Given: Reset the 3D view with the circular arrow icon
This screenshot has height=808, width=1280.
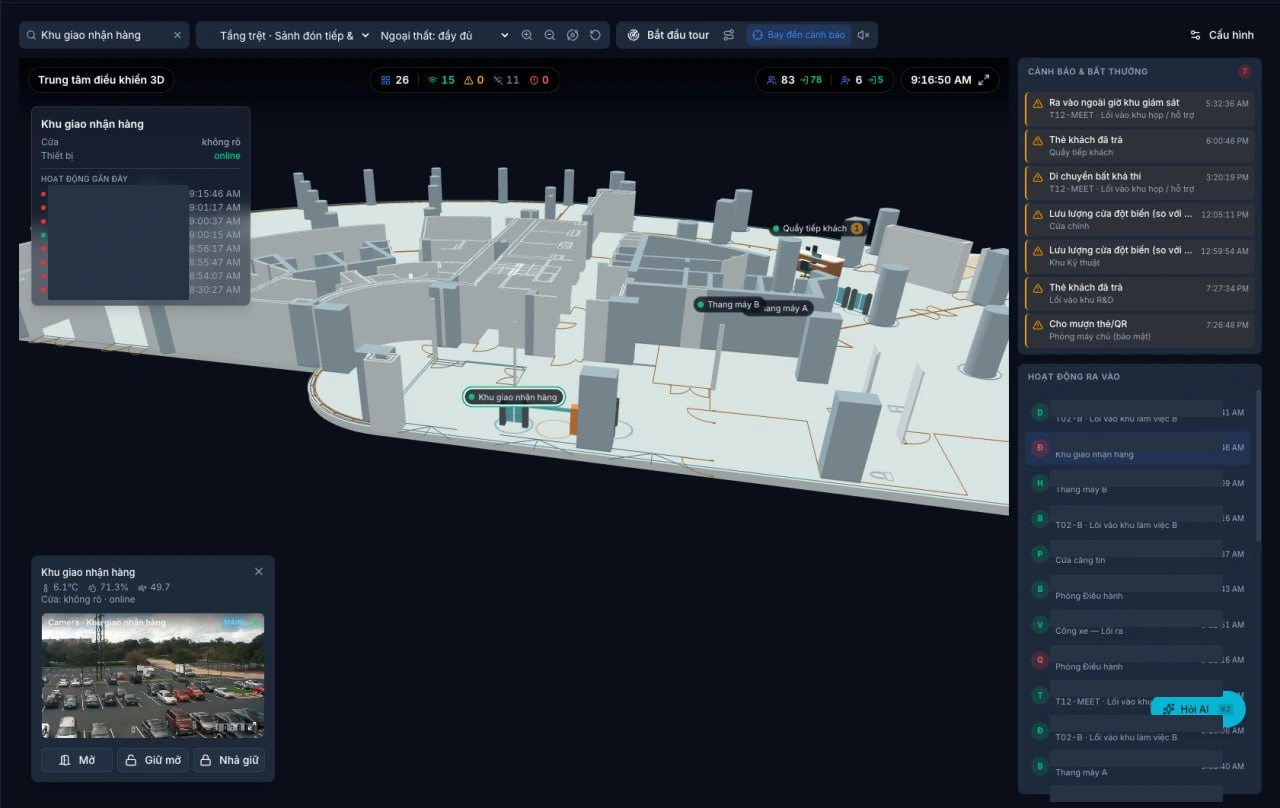Looking at the screenshot, I should pos(595,35).
